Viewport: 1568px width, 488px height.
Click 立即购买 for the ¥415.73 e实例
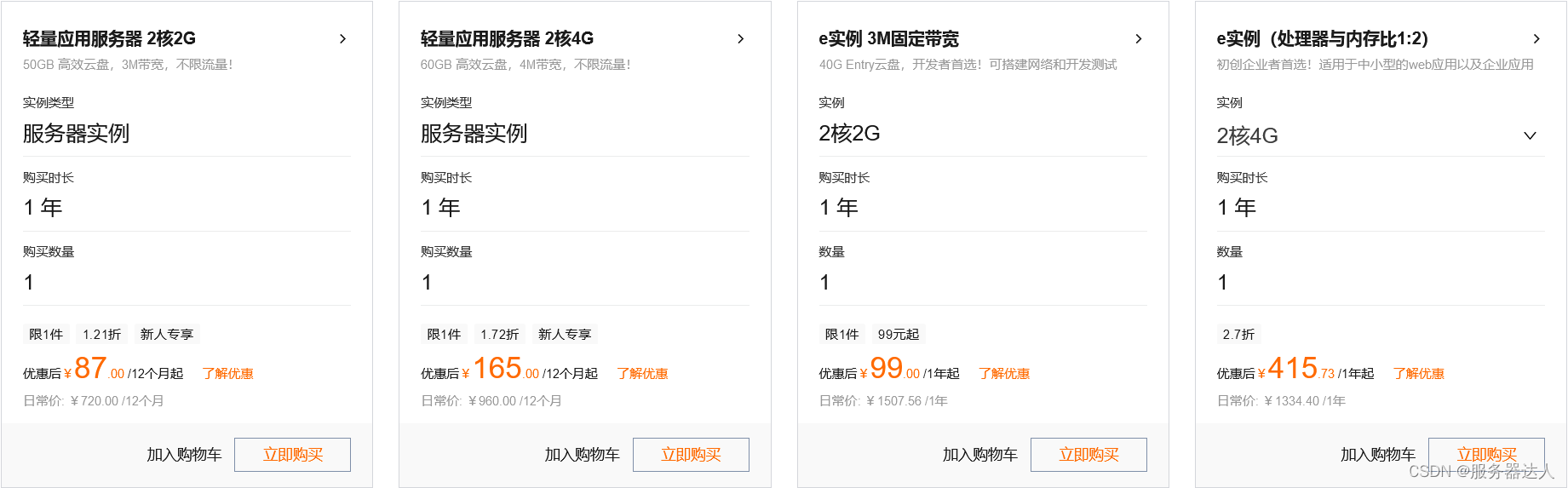coord(1486,455)
